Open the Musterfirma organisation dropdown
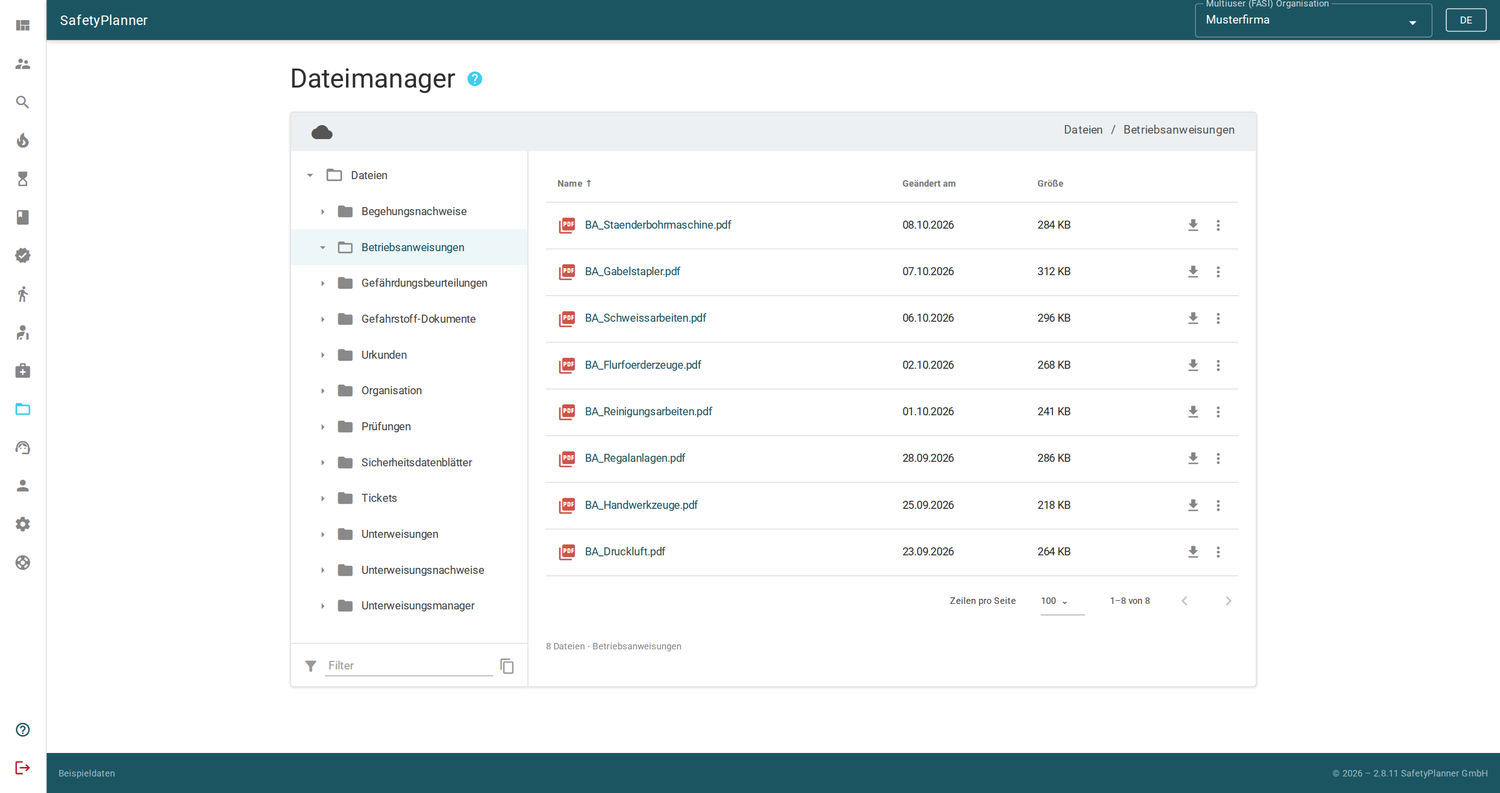 coord(1313,20)
